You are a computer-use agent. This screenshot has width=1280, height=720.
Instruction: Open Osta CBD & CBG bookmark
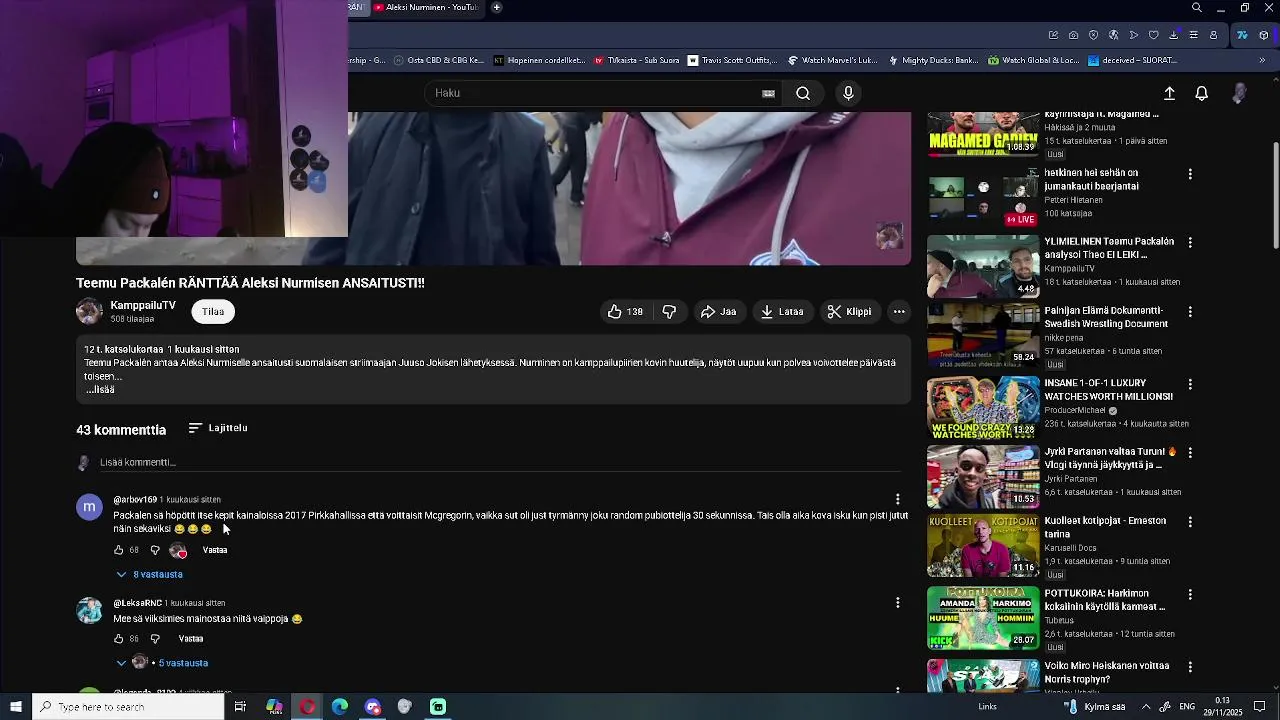click(x=438, y=60)
